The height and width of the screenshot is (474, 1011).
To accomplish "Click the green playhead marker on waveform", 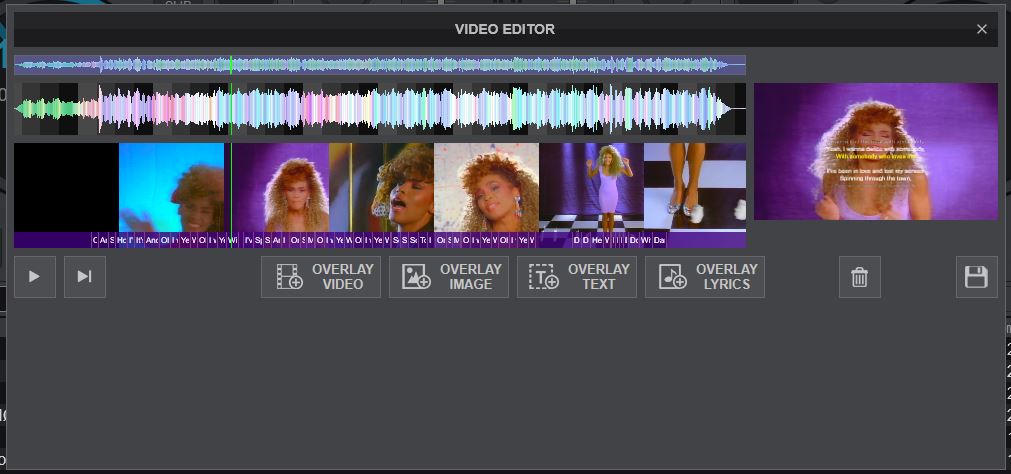I will tap(231, 109).
